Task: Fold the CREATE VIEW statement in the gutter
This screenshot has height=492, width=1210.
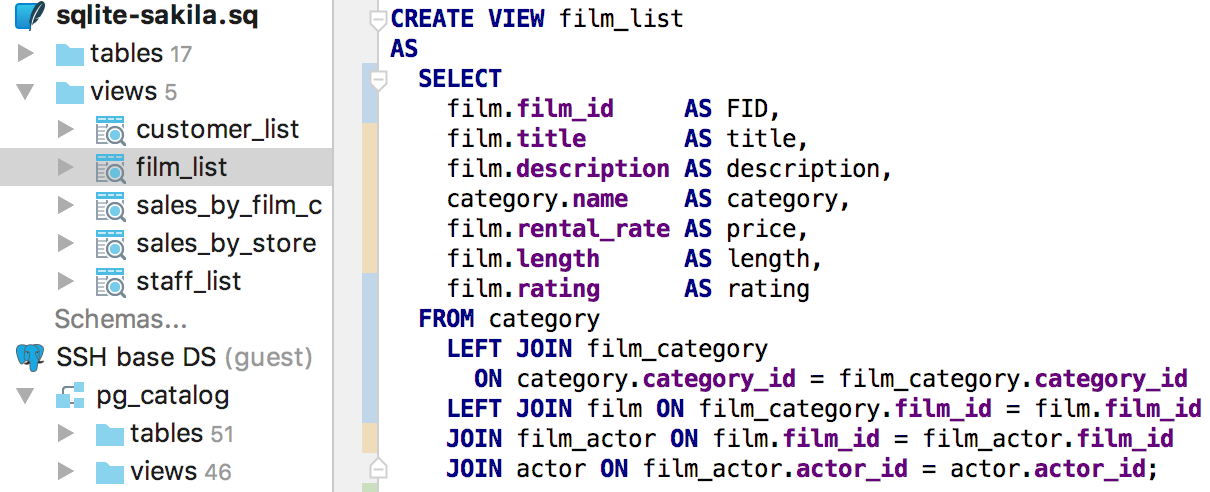Action: 378,20
